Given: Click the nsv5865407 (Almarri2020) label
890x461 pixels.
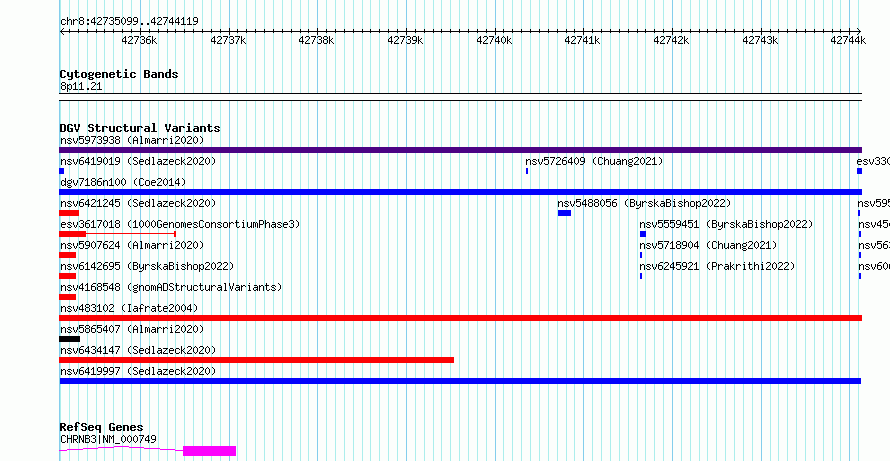Looking at the screenshot, I should coord(132,329).
